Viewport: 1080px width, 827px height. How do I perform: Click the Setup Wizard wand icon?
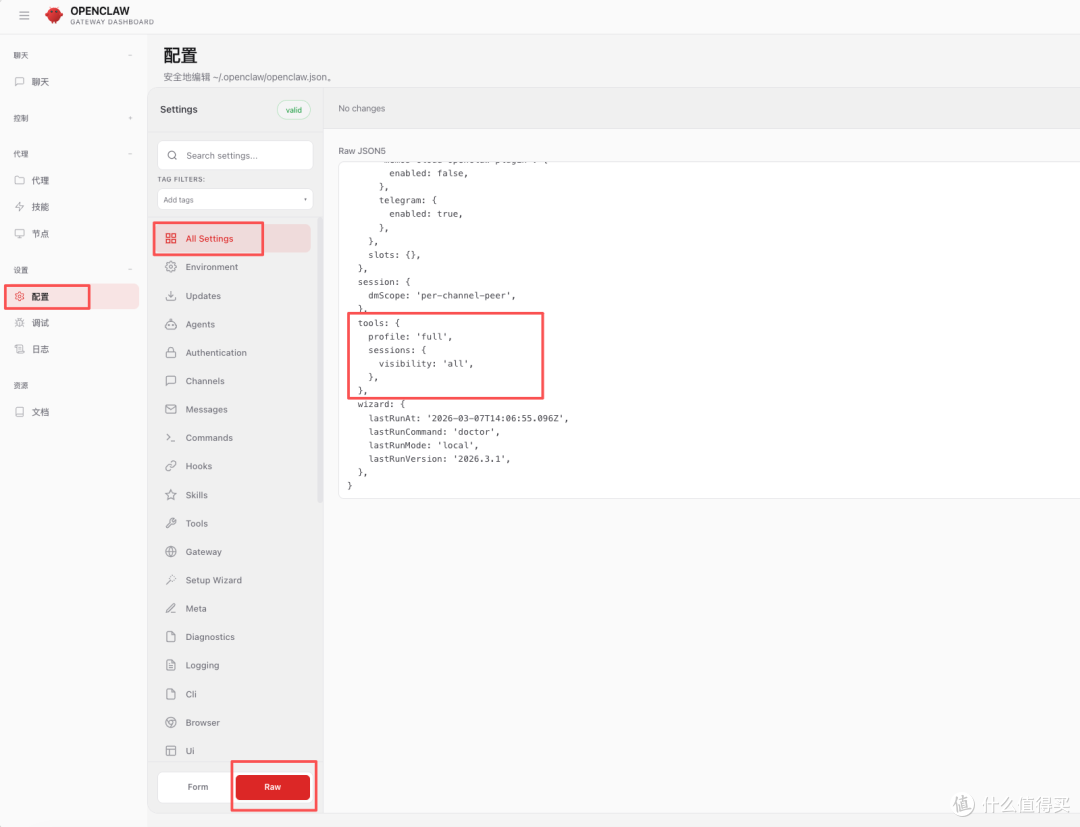point(171,580)
